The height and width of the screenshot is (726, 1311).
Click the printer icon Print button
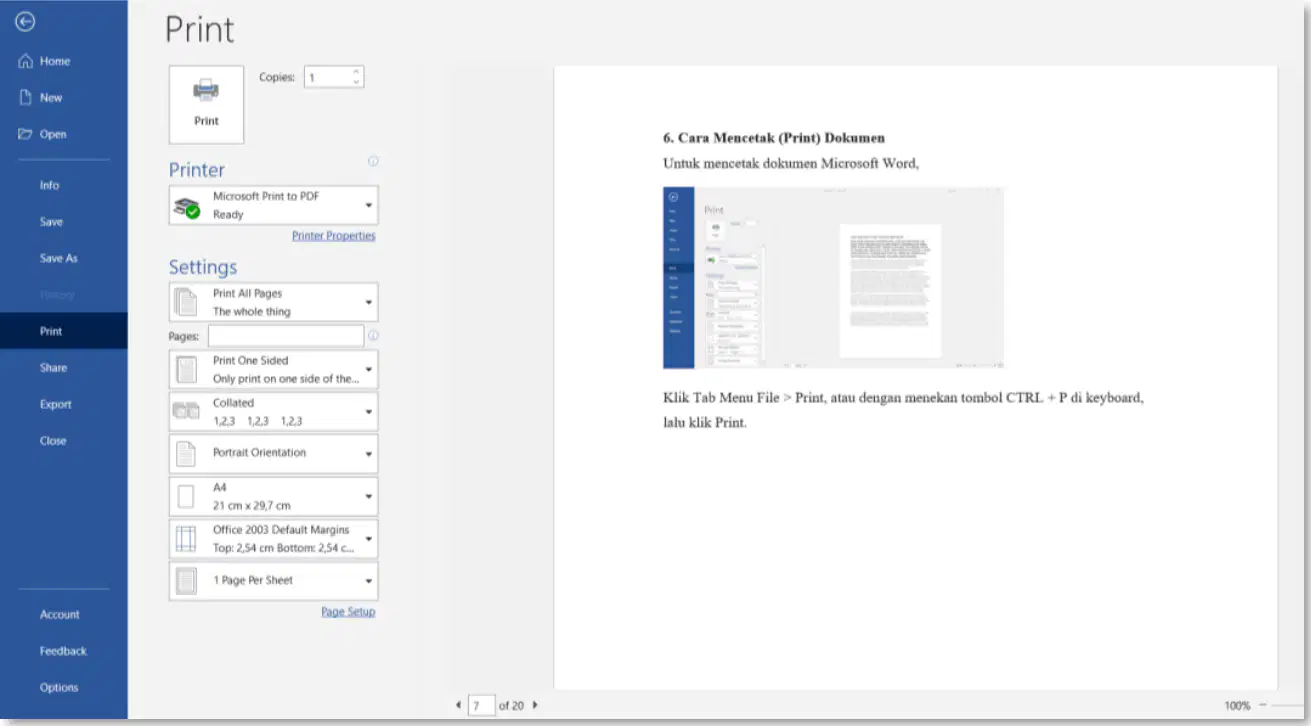click(206, 104)
